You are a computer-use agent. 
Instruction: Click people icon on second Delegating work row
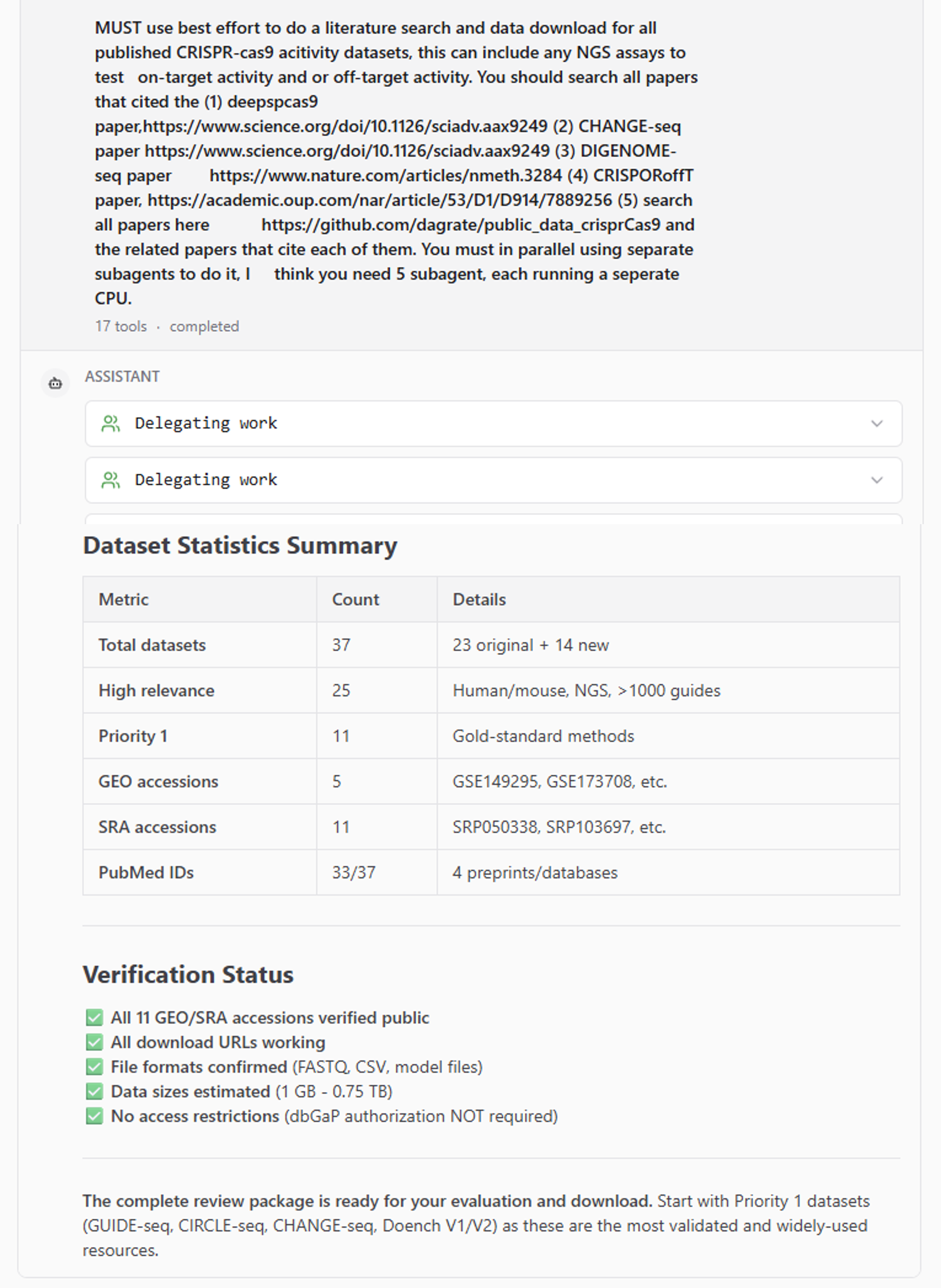(x=111, y=480)
